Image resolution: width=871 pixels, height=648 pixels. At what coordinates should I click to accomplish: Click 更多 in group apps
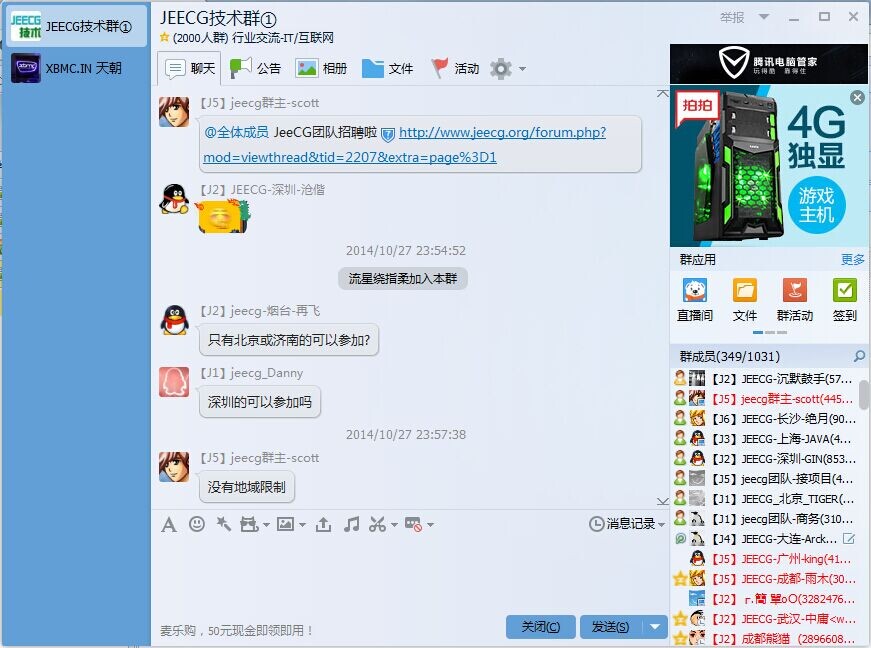coord(852,259)
